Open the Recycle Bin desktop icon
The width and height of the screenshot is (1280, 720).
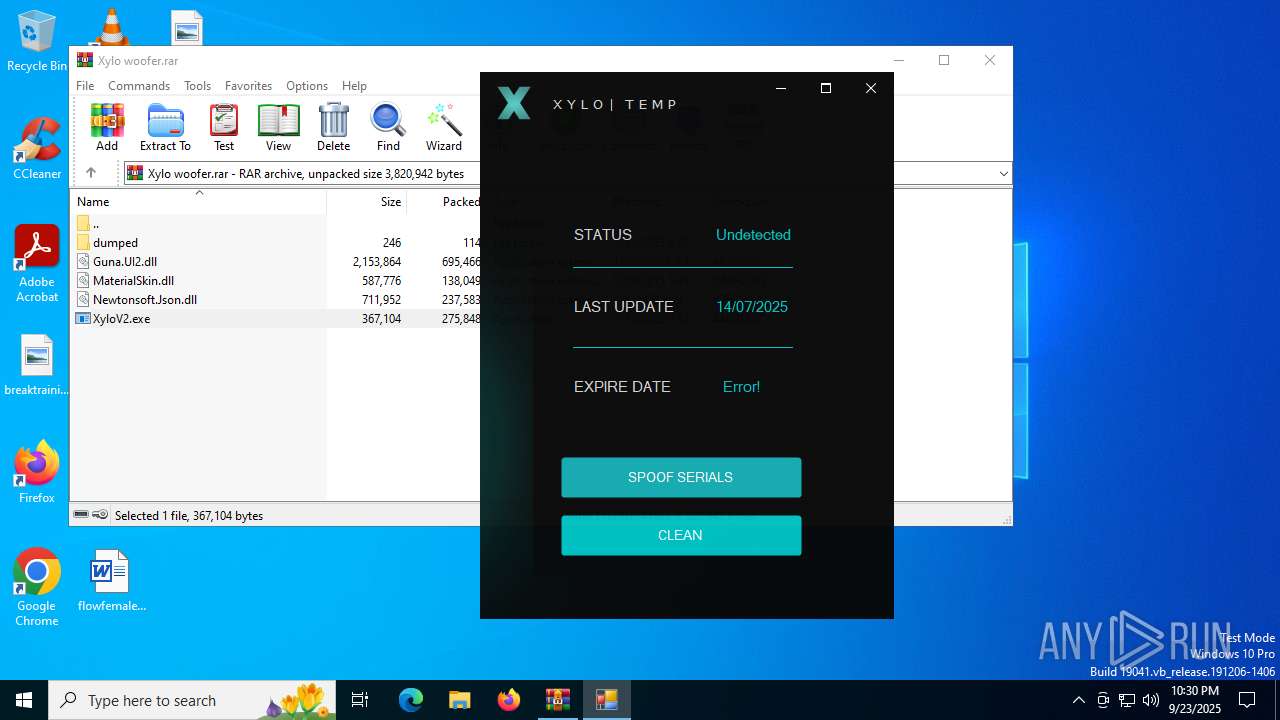37,41
